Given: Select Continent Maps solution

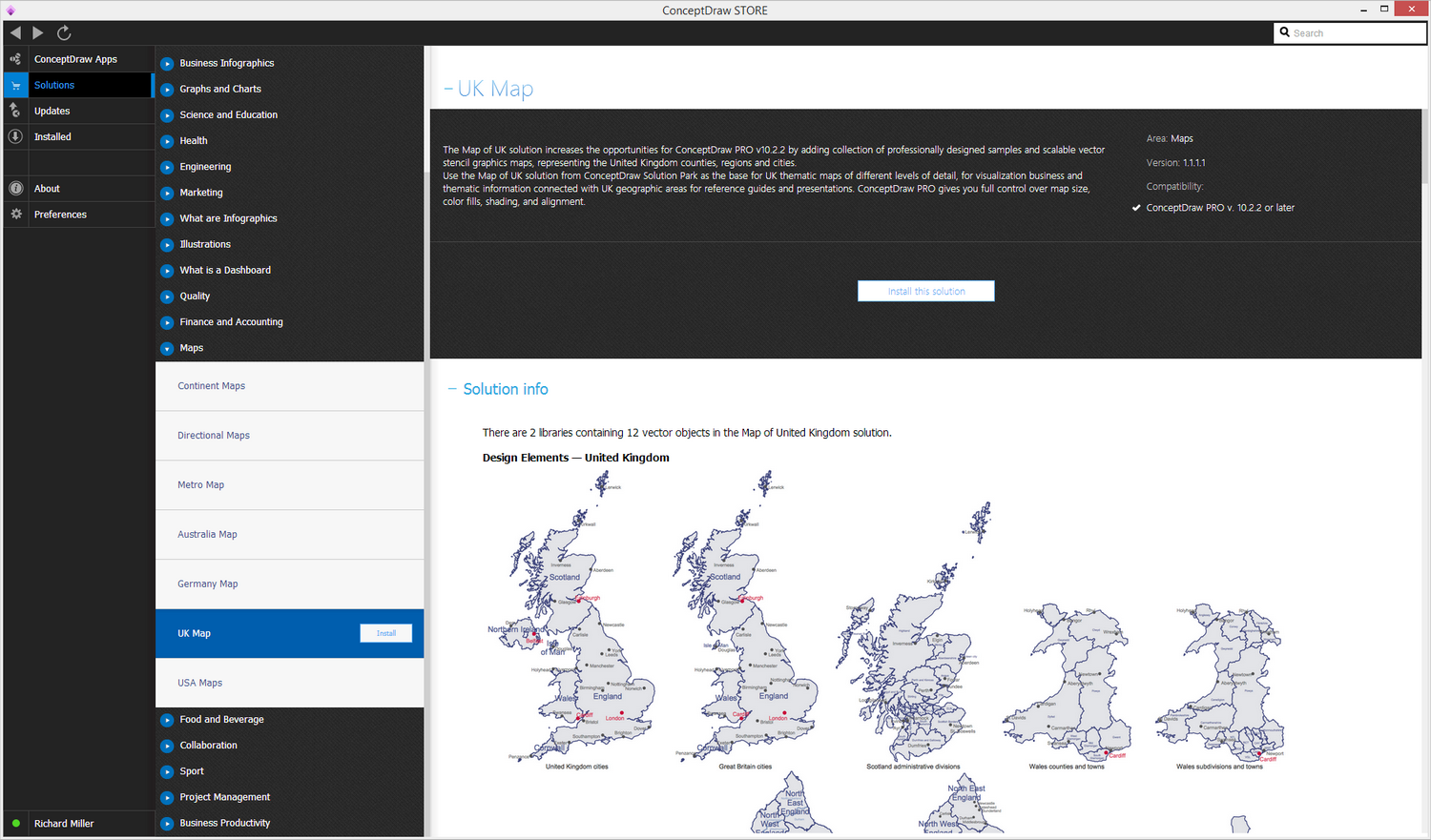Looking at the screenshot, I should pos(290,386).
